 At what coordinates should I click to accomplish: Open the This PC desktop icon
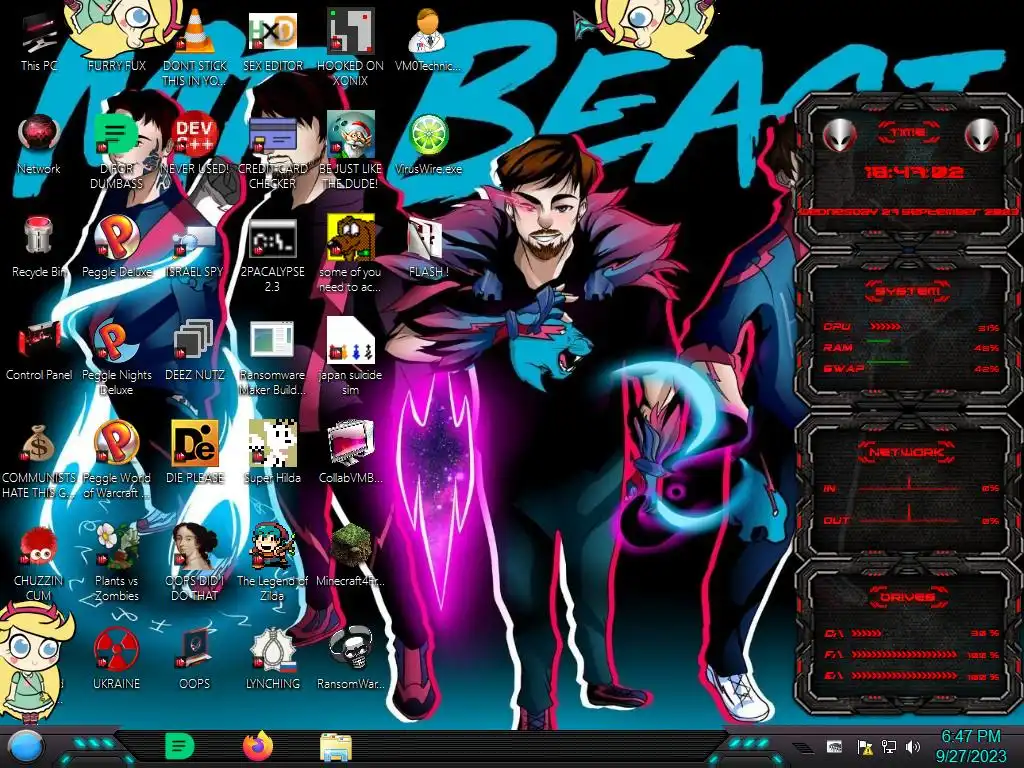[x=39, y=34]
